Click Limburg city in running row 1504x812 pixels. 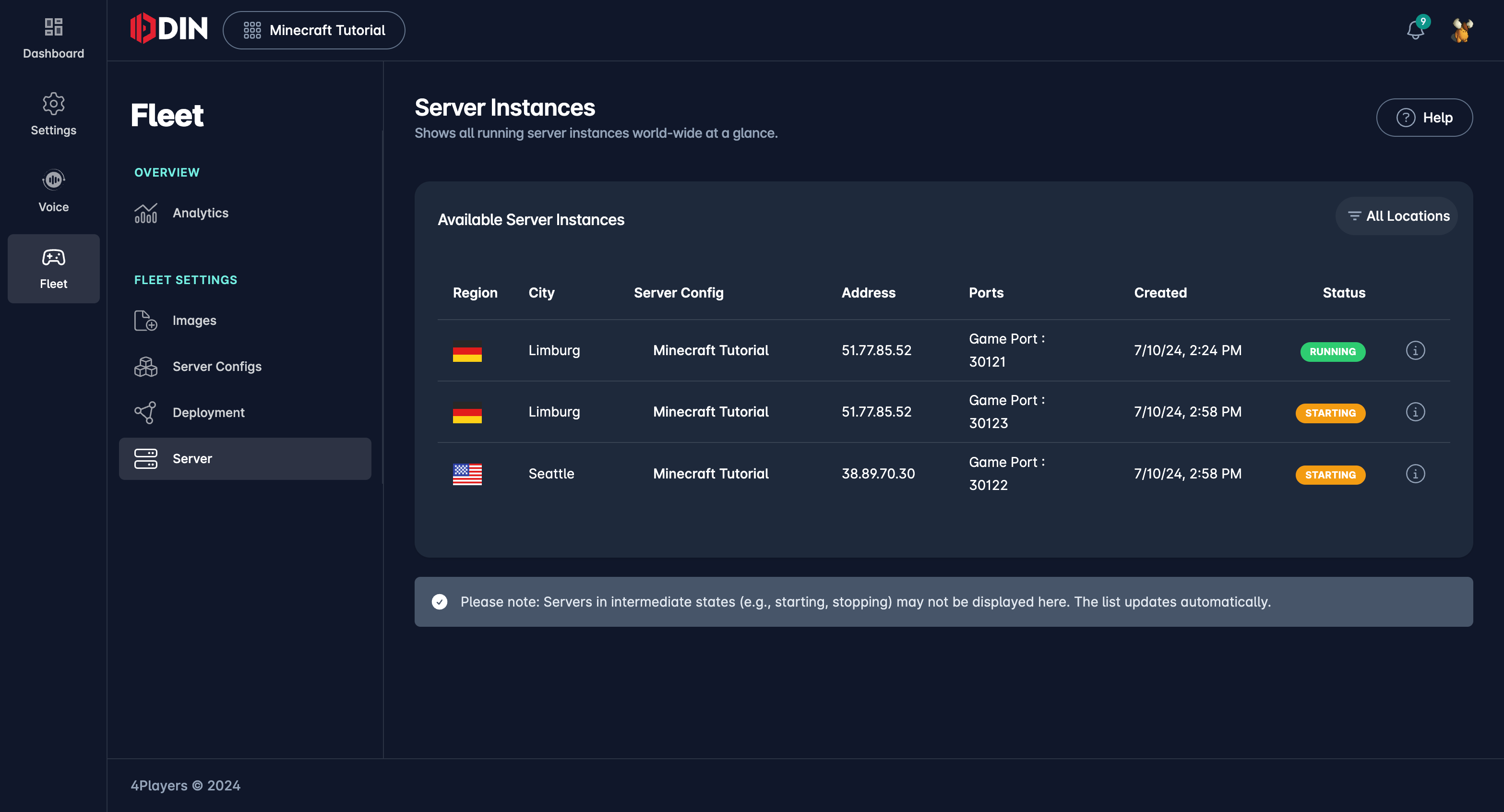click(x=554, y=350)
